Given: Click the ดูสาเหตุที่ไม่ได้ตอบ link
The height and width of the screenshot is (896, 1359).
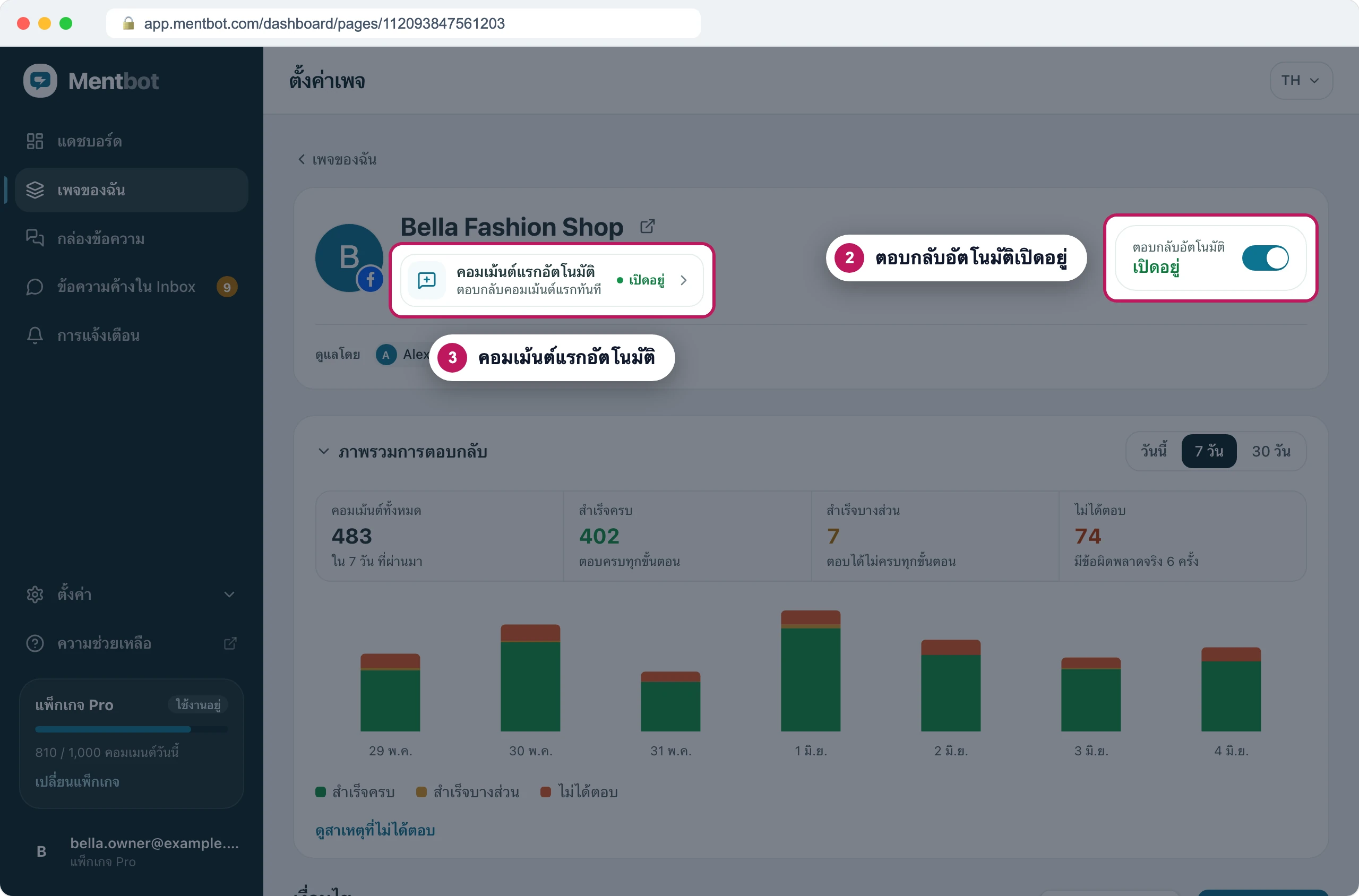Looking at the screenshot, I should tap(375, 830).
